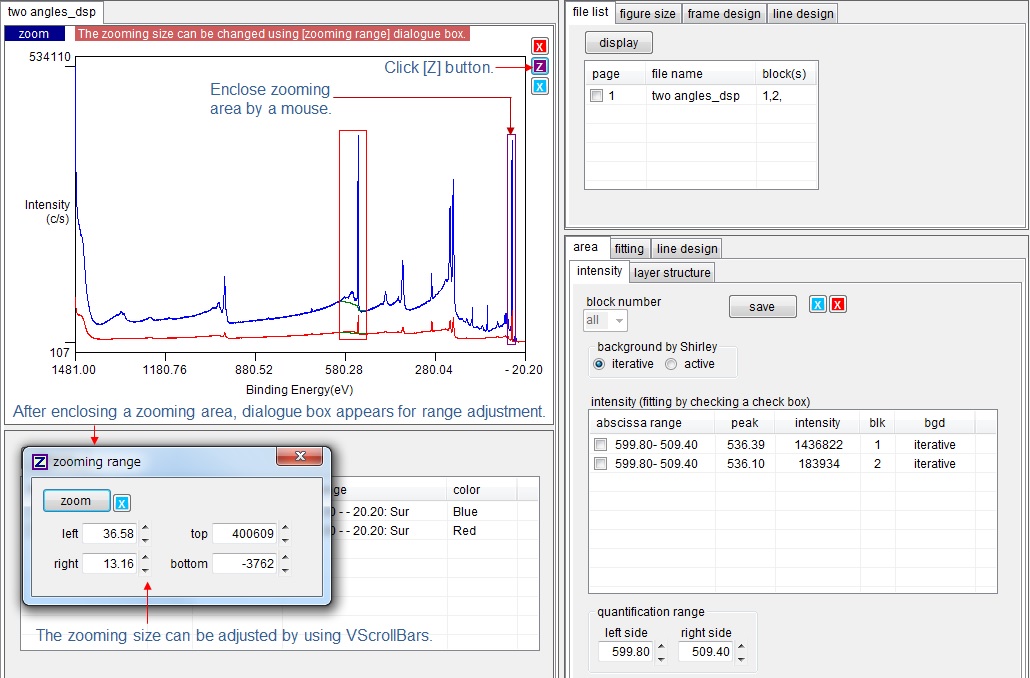The height and width of the screenshot is (678, 1030).
Task: Switch to the figure size tab
Action: (x=647, y=13)
